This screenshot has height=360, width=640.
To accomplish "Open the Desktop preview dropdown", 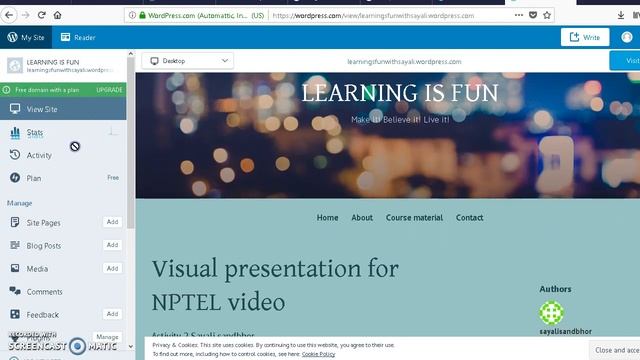I will click(x=188, y=61).
